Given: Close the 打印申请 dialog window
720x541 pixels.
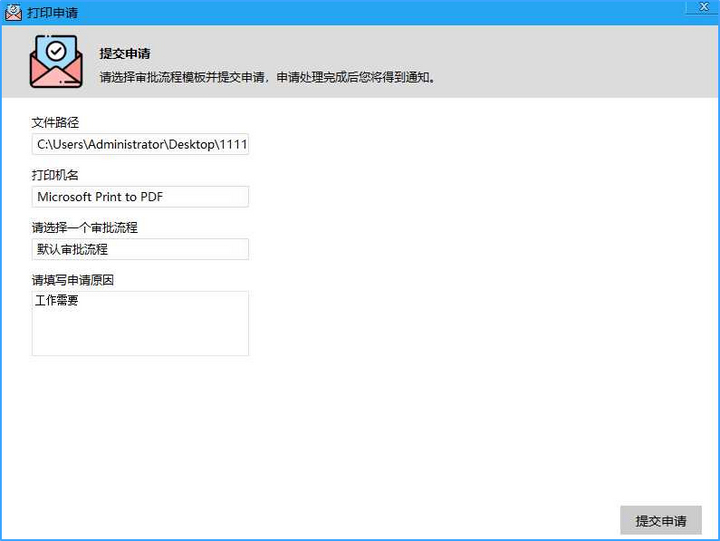Looking at the screenshot, I should point(703,7).
